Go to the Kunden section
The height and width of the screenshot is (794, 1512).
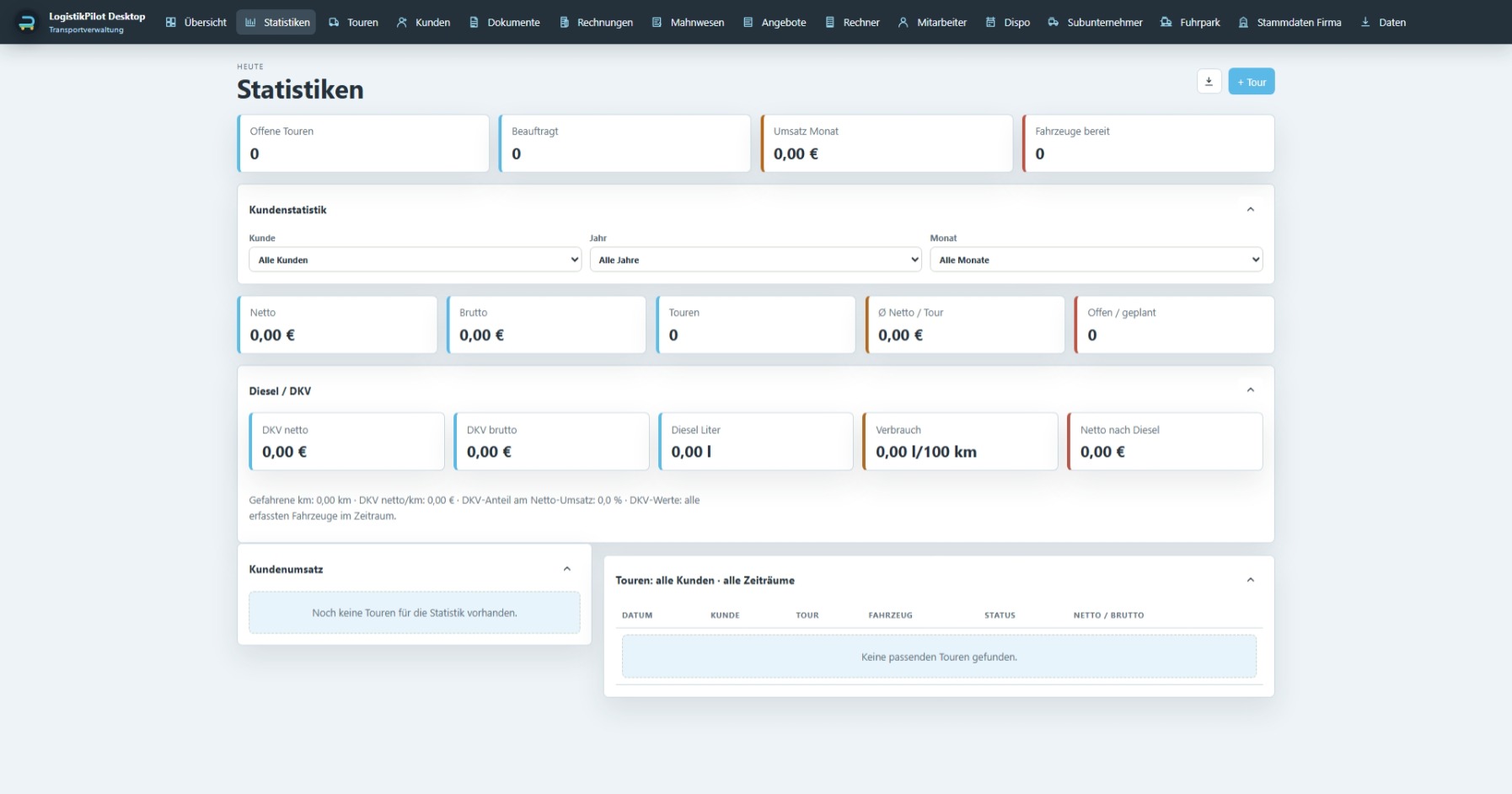point(423,22)
